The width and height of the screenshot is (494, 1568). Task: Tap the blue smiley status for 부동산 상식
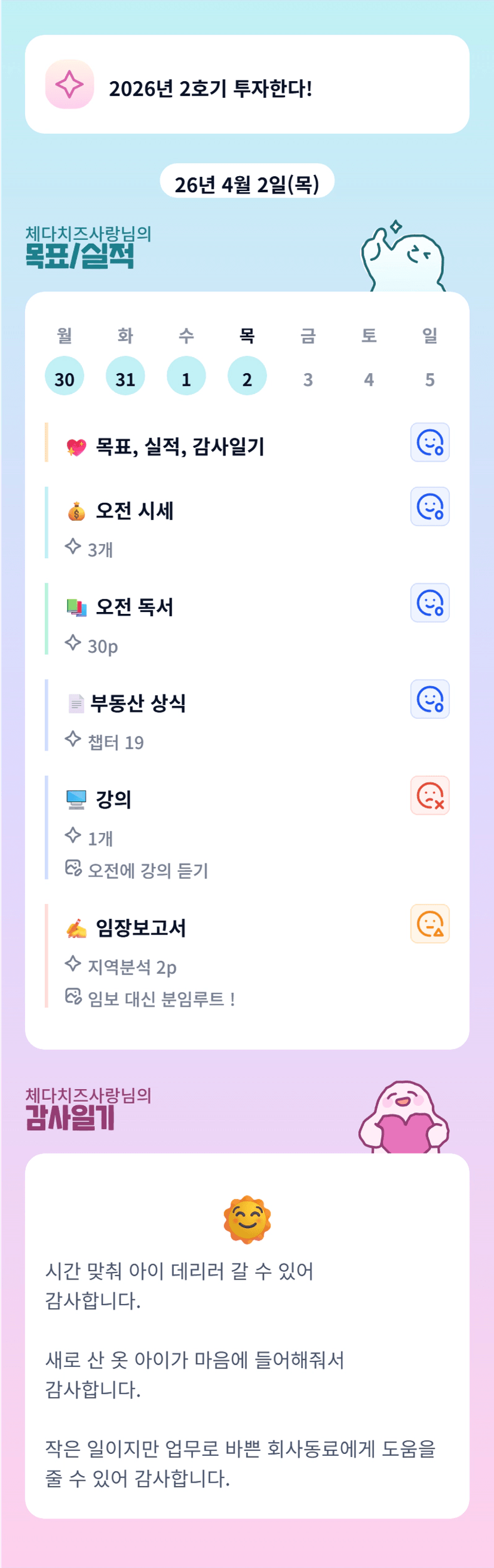429,699
